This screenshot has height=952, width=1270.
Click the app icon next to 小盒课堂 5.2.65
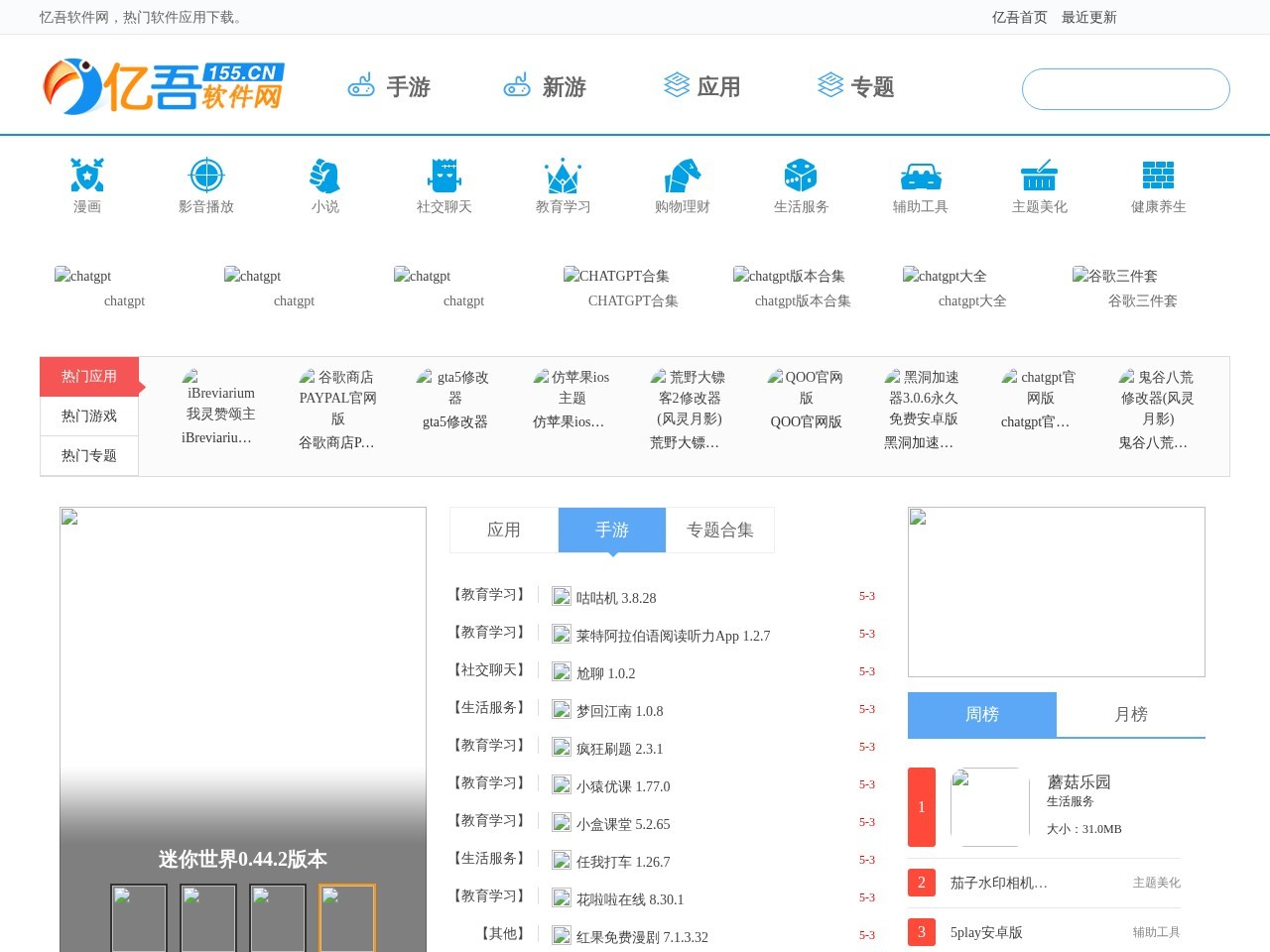click(x=562, y=822)
